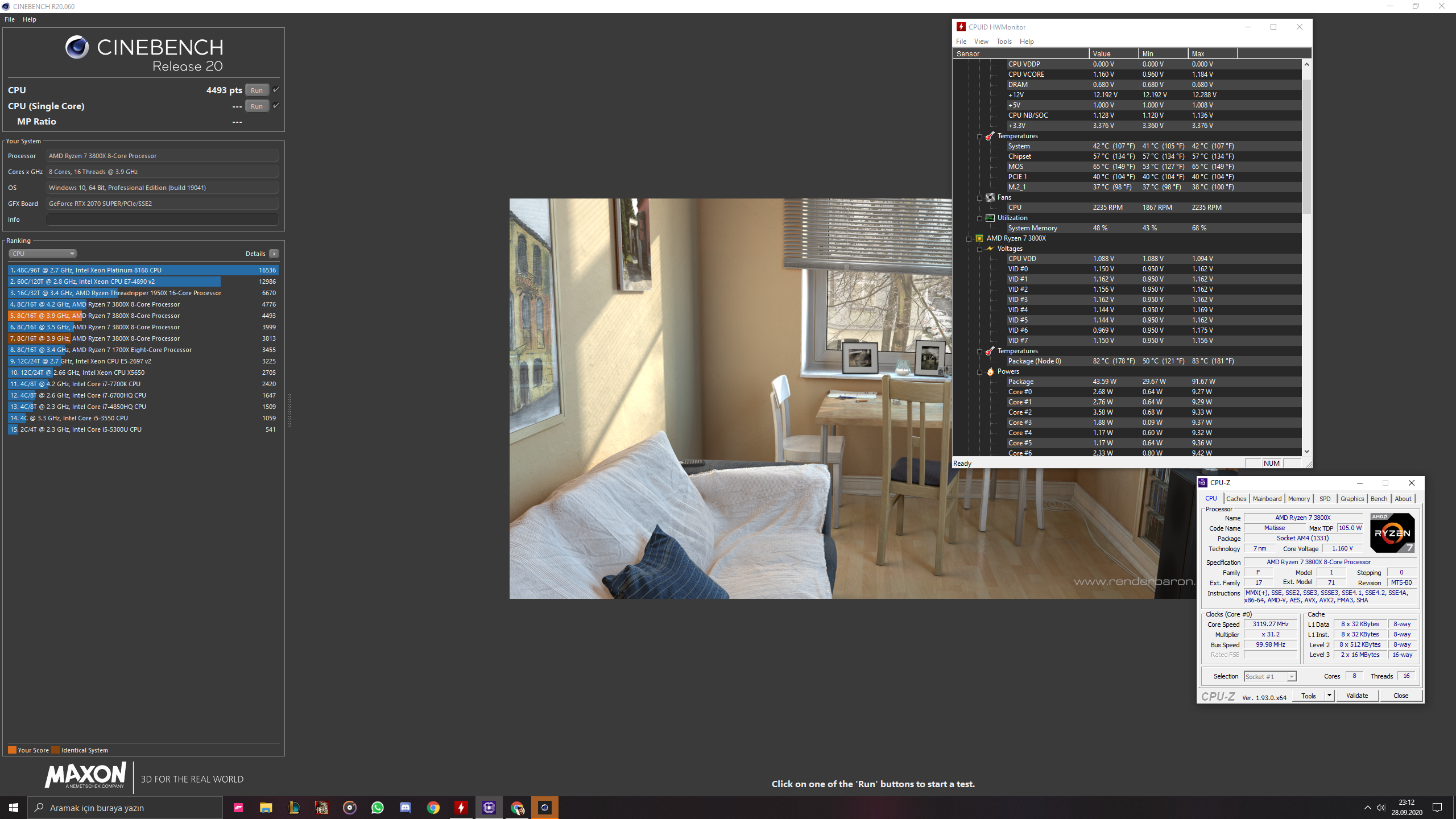Run the multi-core CPU test
Image resolution: width=1456 pixels, height=819 pixels.
(x=257, y=90)
